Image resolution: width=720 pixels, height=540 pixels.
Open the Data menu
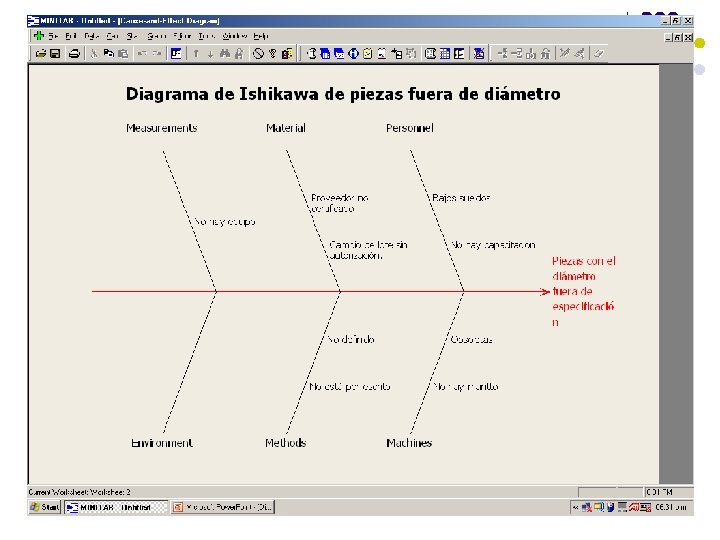pyautogui.click(x=91, y=36)
